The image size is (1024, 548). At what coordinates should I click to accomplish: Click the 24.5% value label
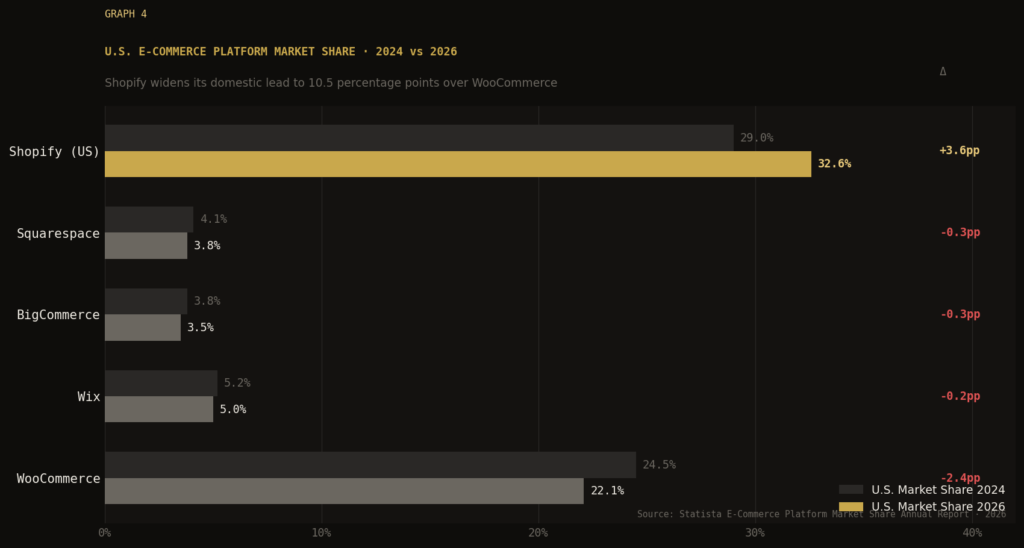pyautogui.click(x=659, y=465)
